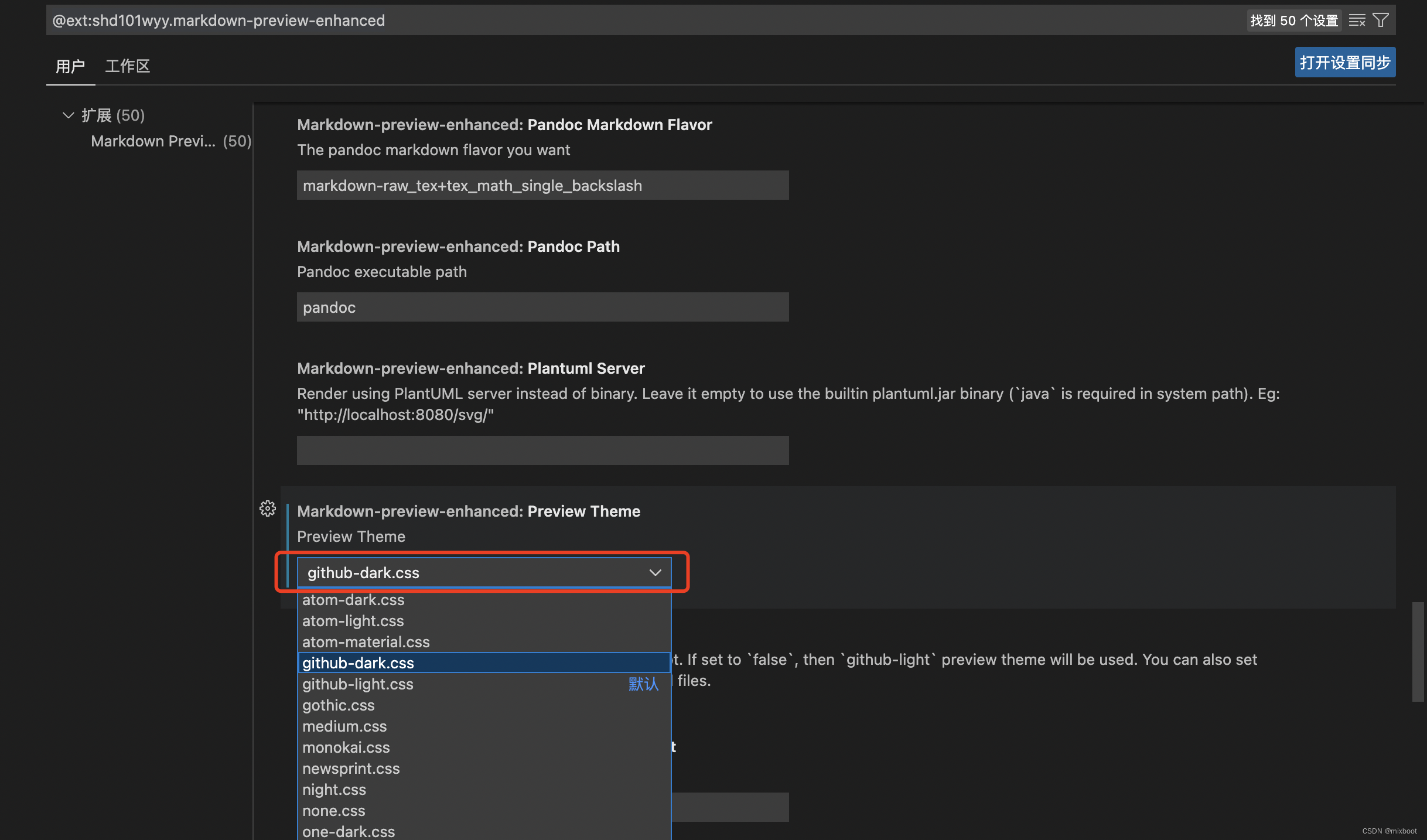
Task: Click the vertical scrollbar on the right
Action: (1418, 650)
